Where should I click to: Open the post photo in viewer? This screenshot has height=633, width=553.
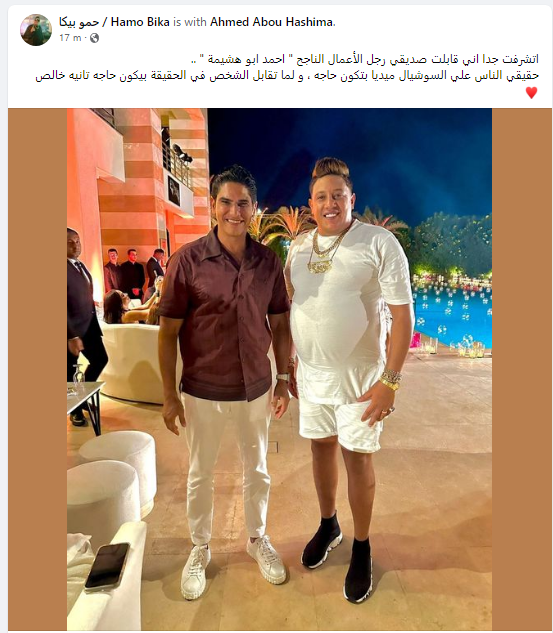click(279, 369)
